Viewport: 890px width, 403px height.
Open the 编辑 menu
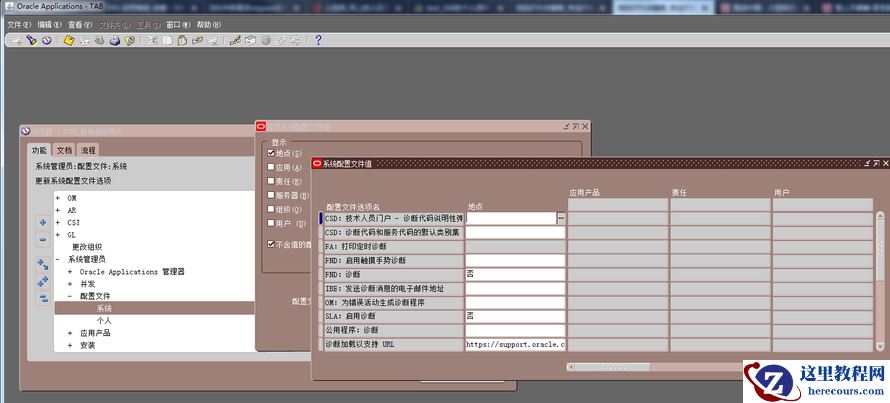[49, 25]
